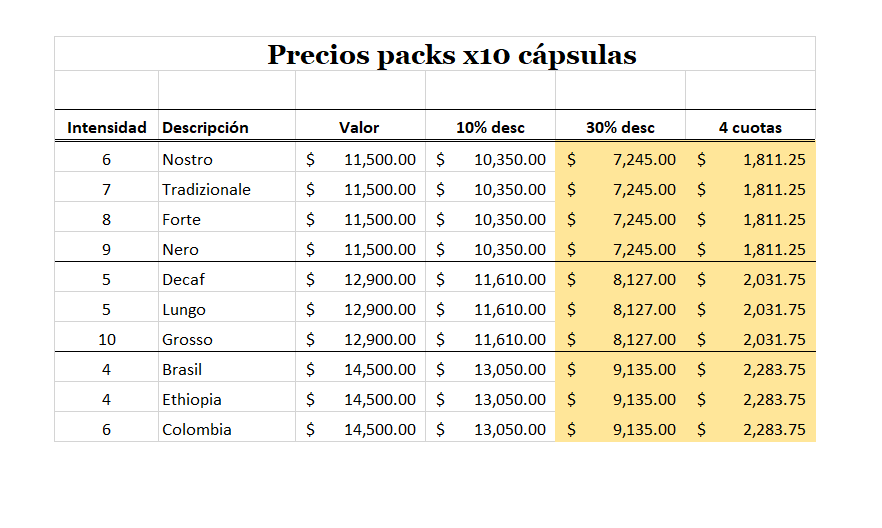Select Brasil's 10% desc price cell
This screenshot has height=528, width=882.
[x=491, y=369]
